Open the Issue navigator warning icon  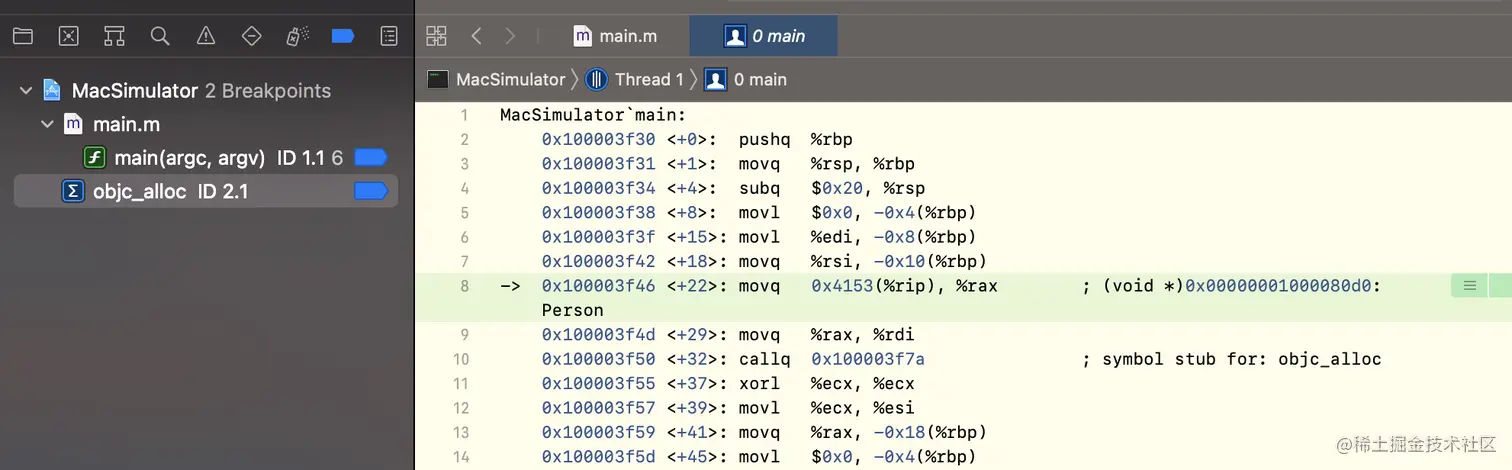(206, 36)
